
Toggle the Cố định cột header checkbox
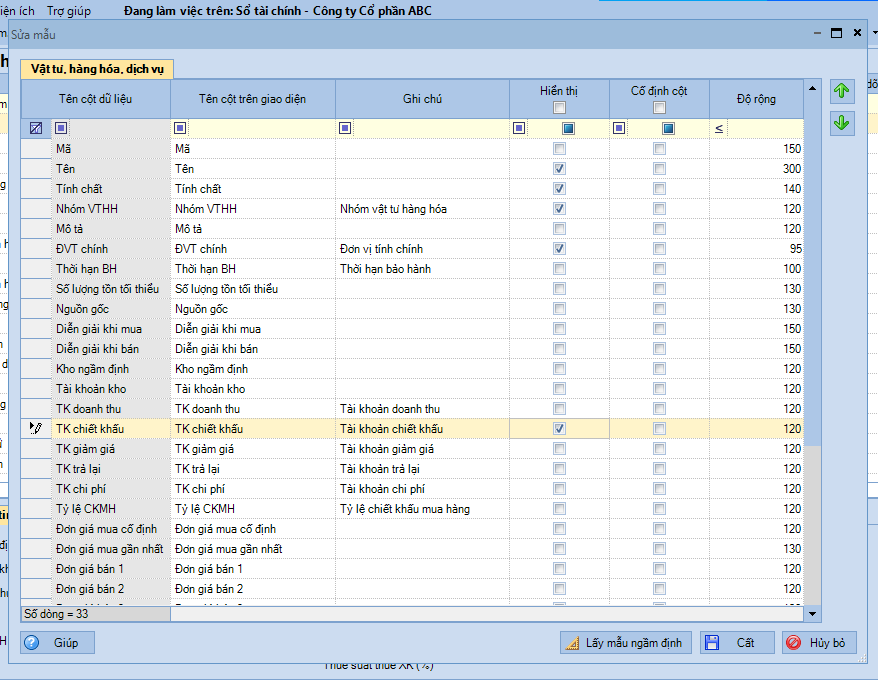pyautogui.click(x=660, y=108)
